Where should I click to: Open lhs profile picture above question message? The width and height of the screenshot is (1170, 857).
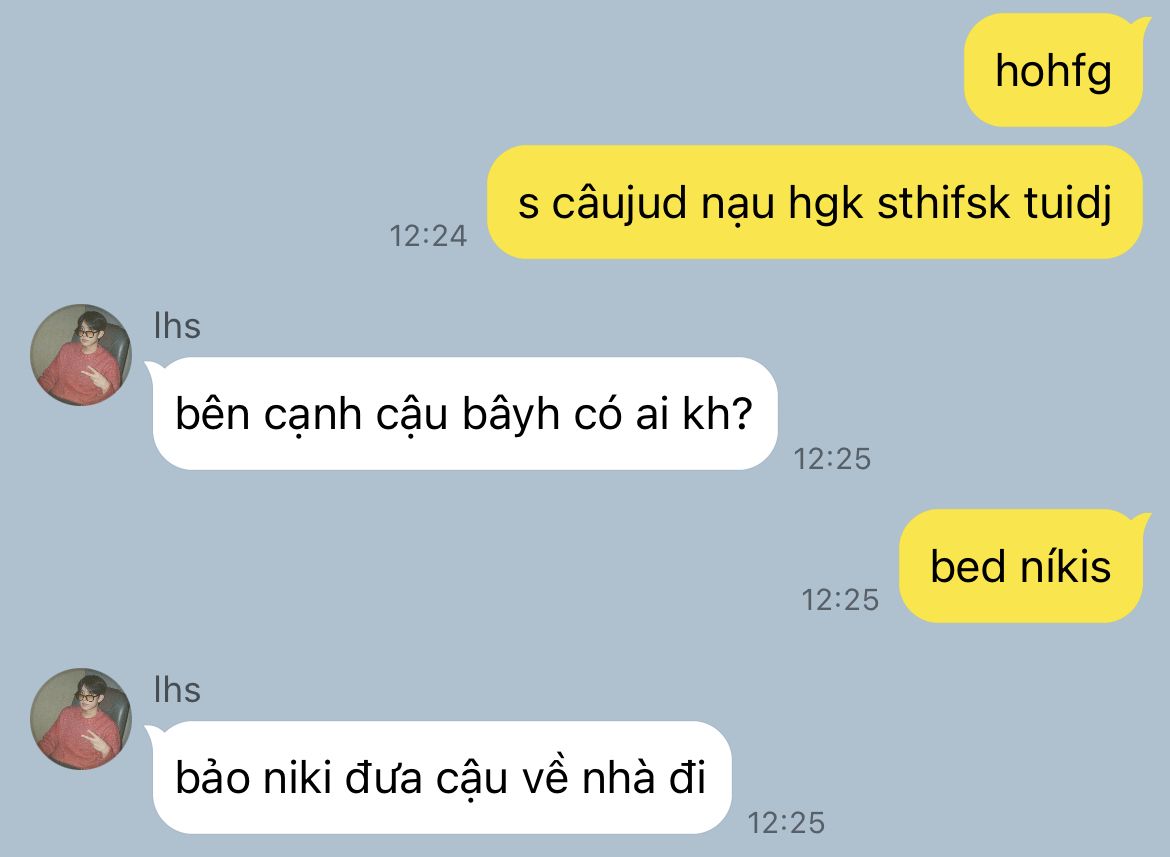[81, 355]
